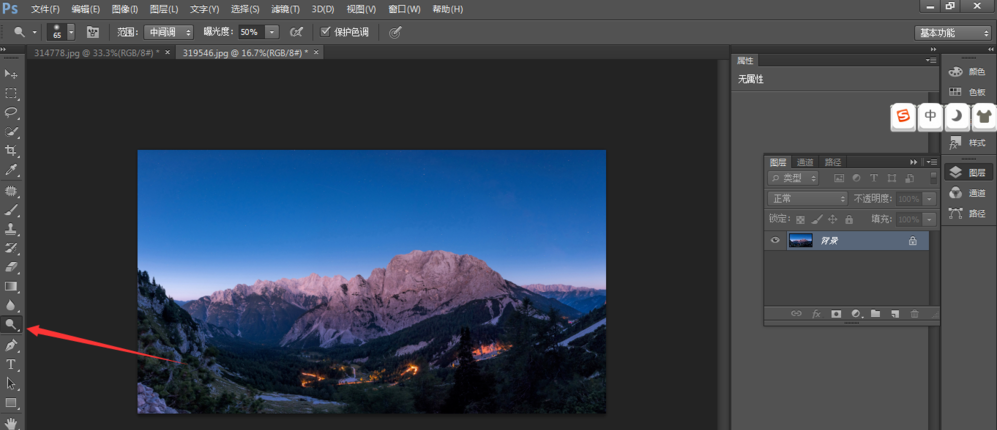Expand the 曝光度 50% slider dropdown
The height and width of the screenshot is (430, 997).
(272, 32)
